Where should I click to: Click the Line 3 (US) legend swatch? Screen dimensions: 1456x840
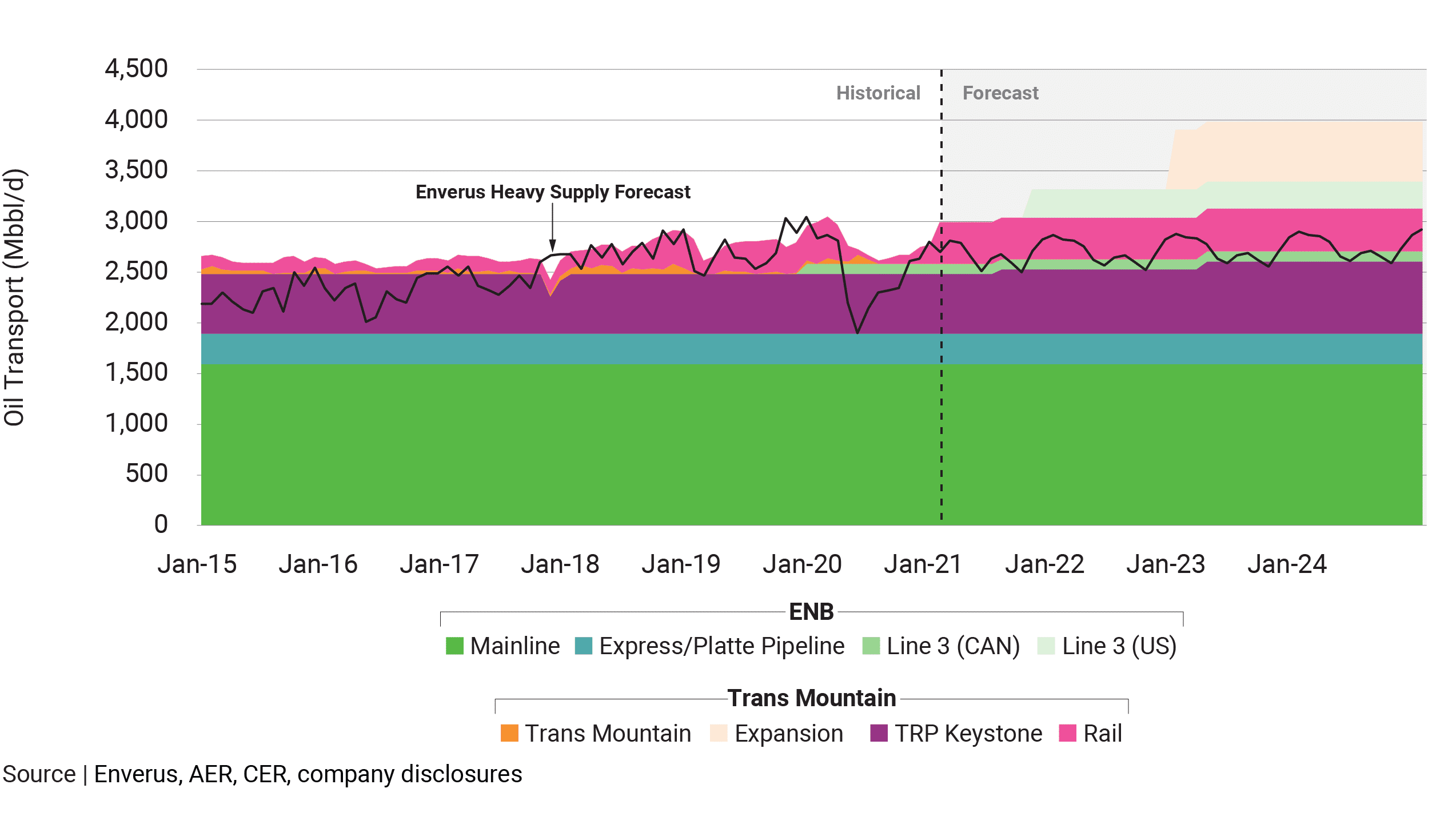[1046, 646]
